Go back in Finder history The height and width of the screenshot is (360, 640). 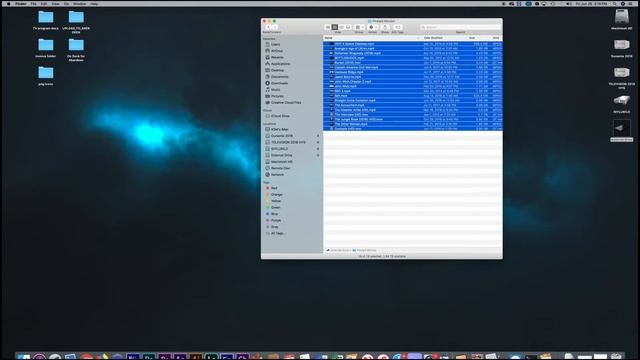tap(268, 27)
